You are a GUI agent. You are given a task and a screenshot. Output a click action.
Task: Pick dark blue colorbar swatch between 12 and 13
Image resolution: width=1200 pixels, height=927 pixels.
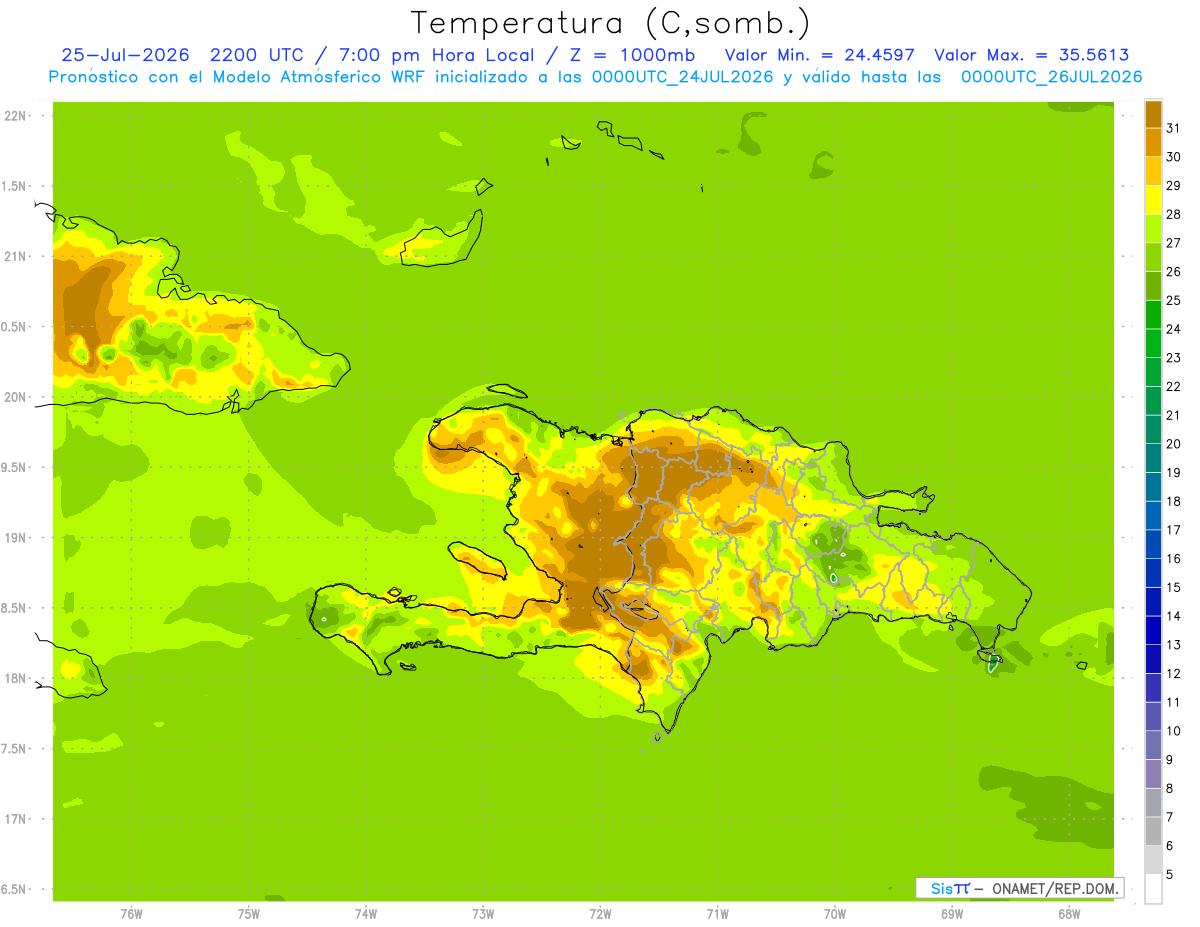(1153, 659)
